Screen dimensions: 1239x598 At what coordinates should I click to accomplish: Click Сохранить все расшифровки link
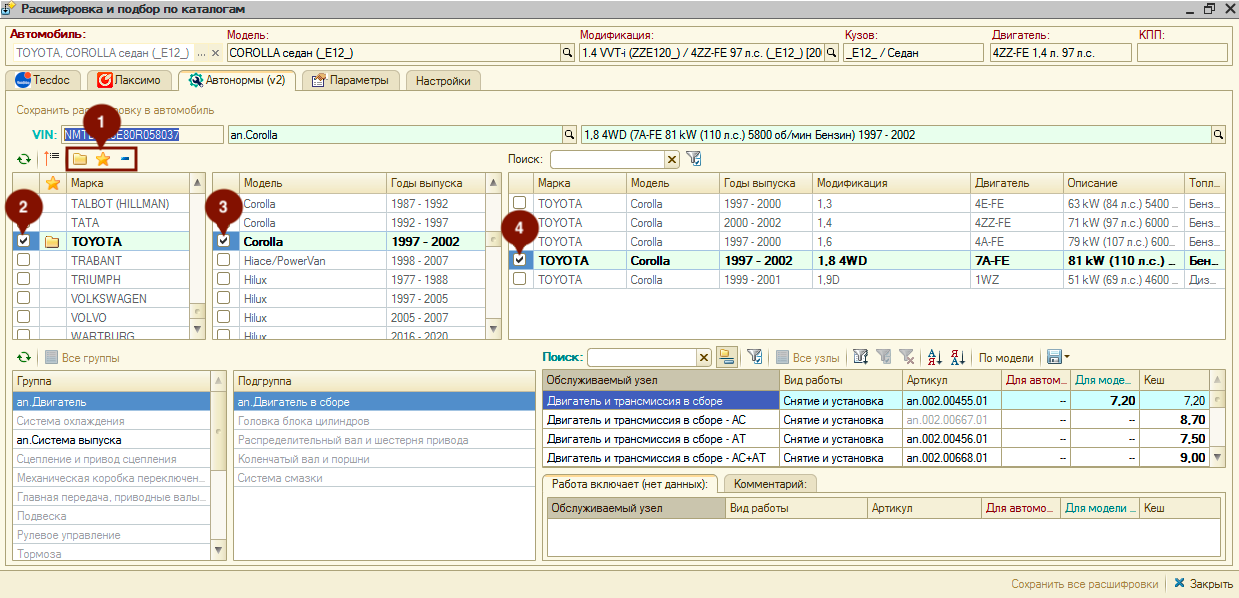[1084, 584]
